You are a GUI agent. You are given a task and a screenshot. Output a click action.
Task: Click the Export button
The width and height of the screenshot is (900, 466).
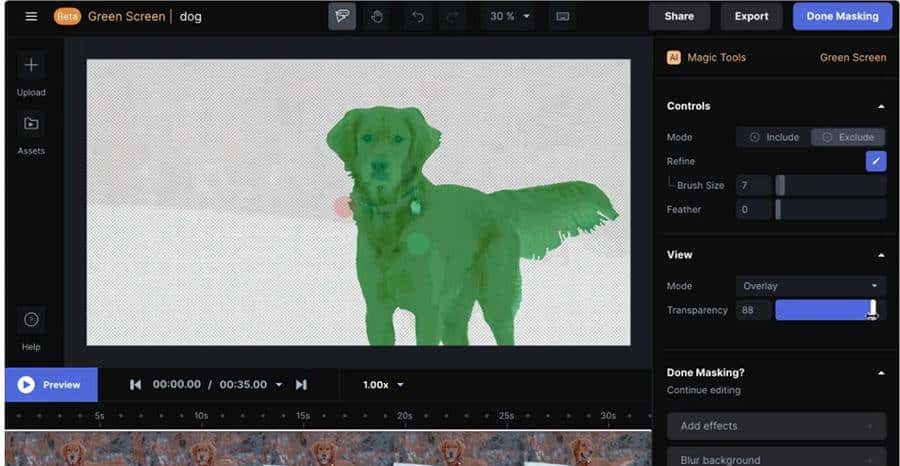click(751, 16)
